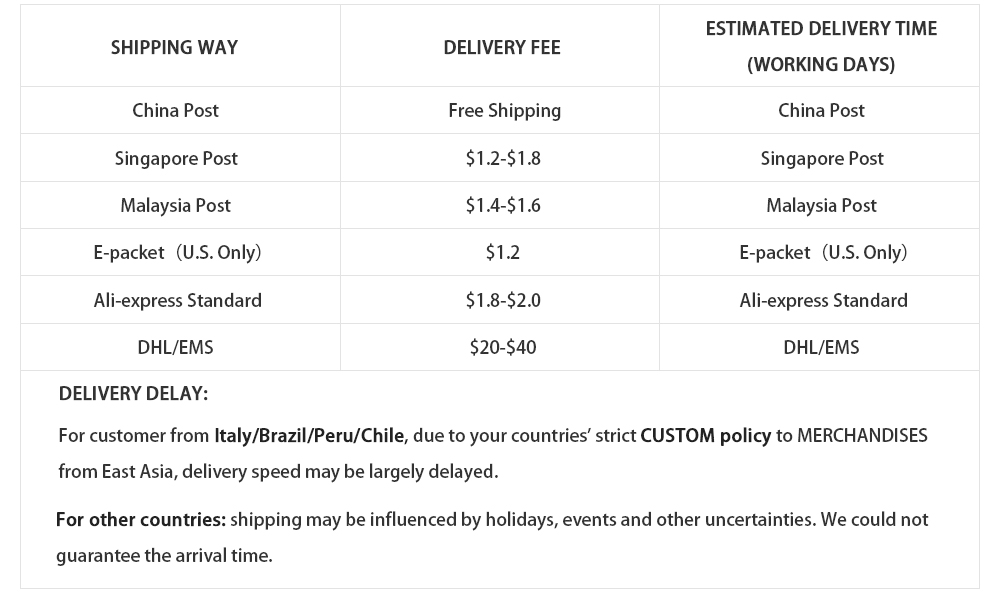Click China Post in Estimated Delivery Time column
1000x600 pixels.
pos(821,110)
